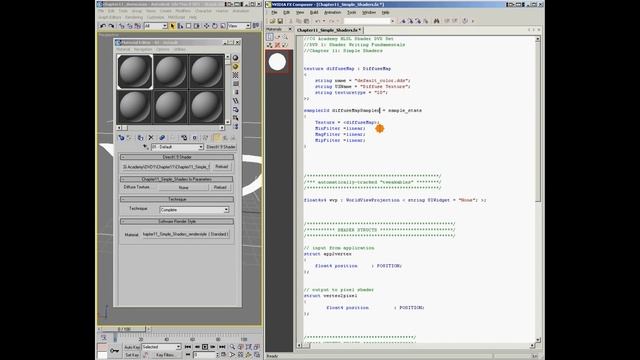Open FX Composer Animation menu
Viewport: 640px width, 360px height.
click(332, 13)
